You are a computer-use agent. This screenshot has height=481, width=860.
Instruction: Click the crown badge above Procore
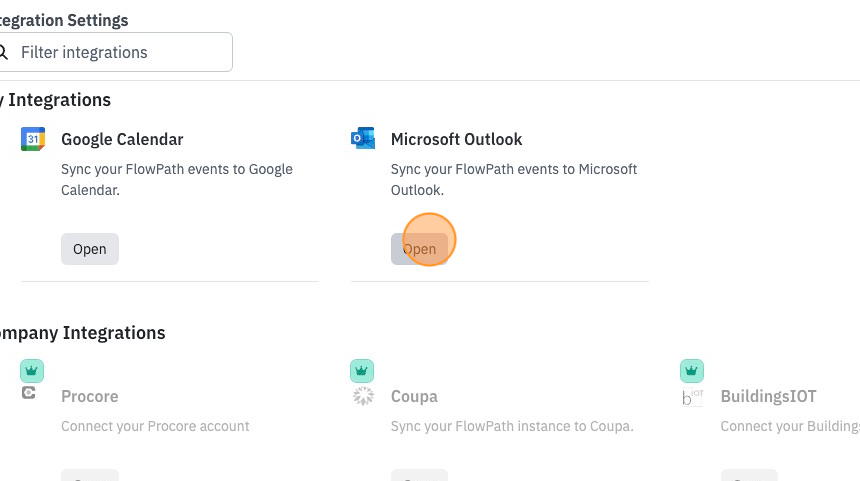point(32,371)
